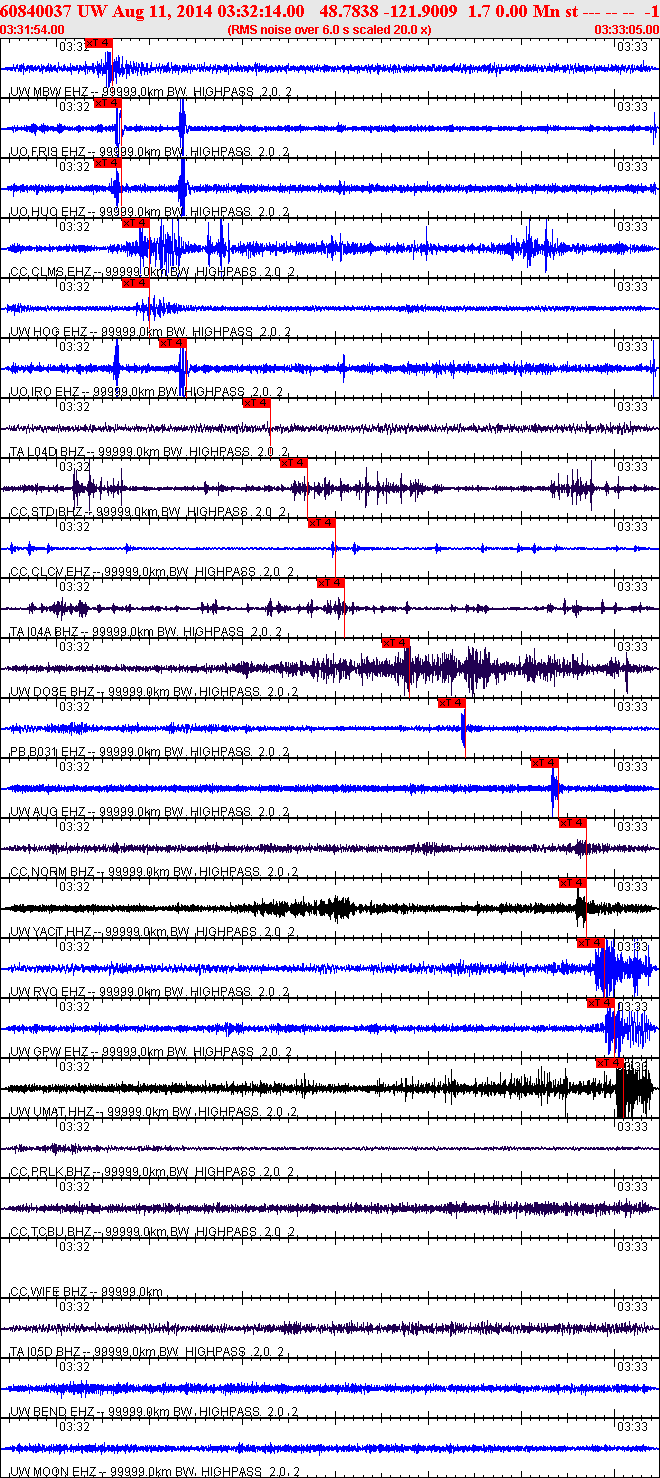Click the red pick flag on STD trace
Screen dimensions: 660x1478
coord(293,463)
